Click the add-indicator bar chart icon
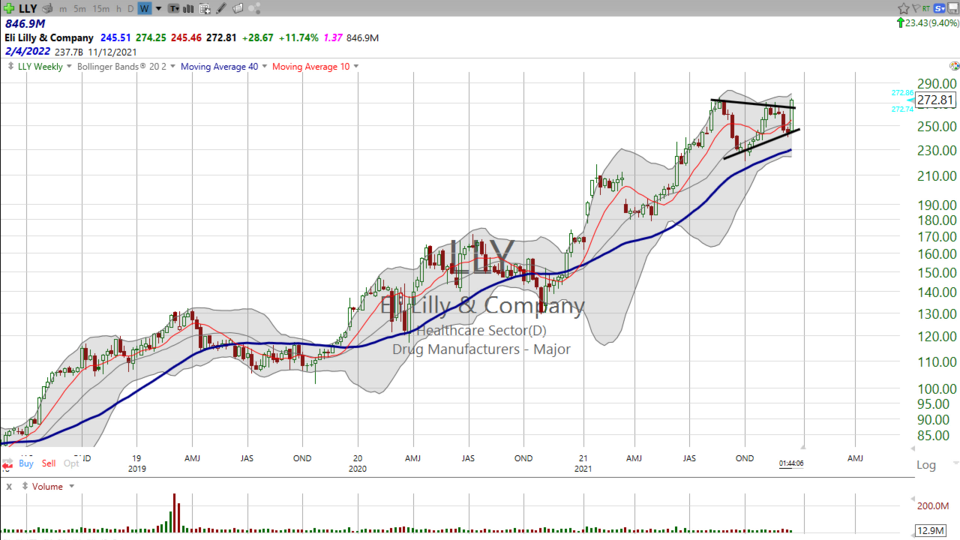Screen dimensions: 960x540 pos(189,9)
